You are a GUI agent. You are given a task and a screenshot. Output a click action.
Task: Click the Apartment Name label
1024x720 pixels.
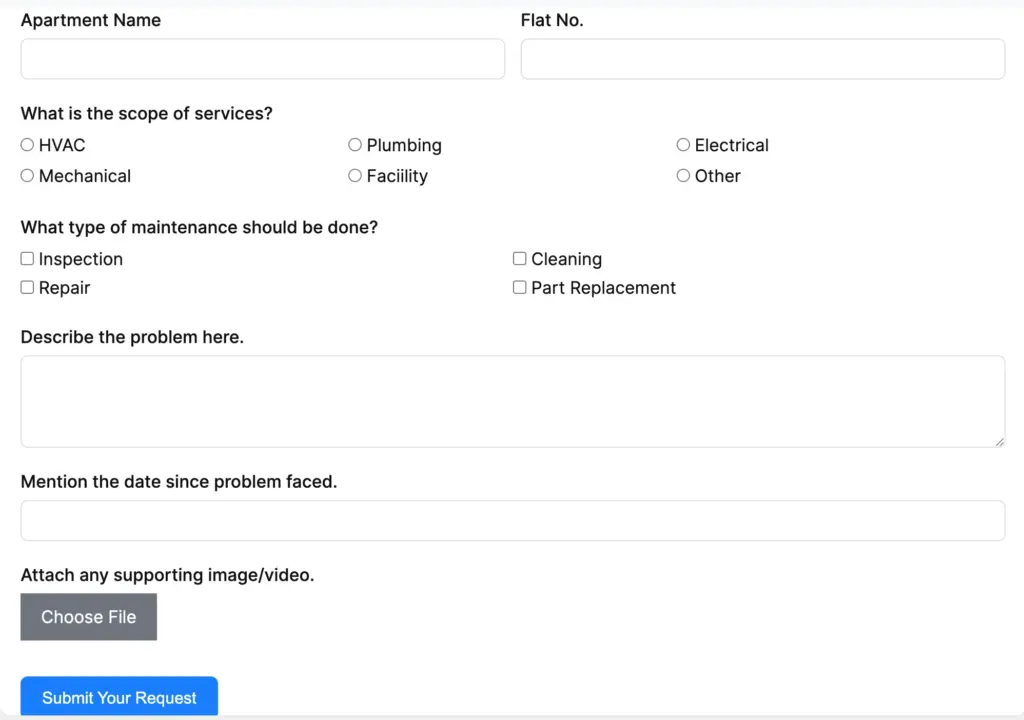point(90,20)
